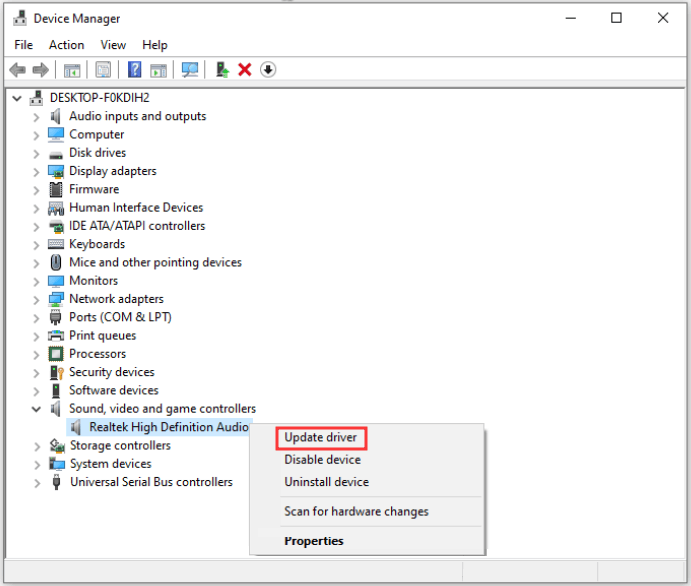Click the action pane toolbar icon
The image size is (691, 586).
pos(158,70)
